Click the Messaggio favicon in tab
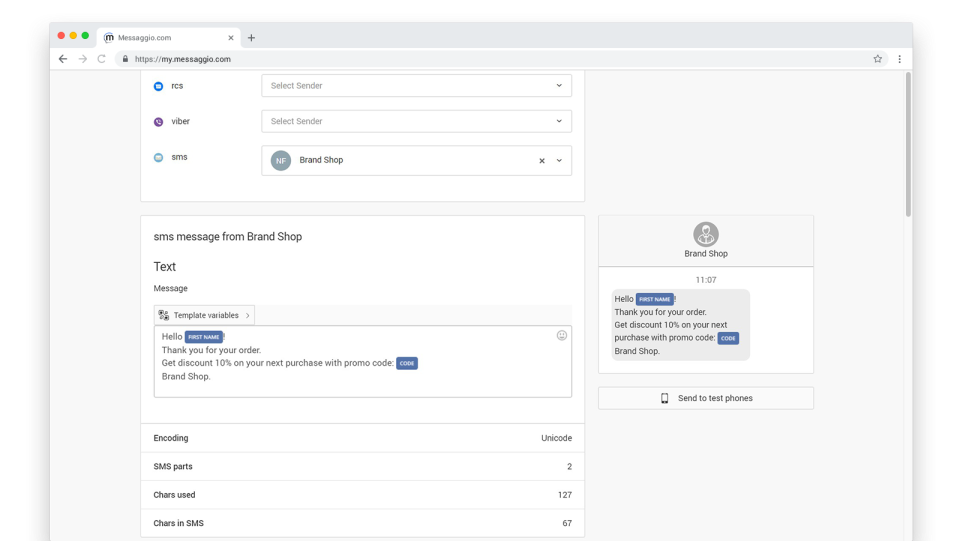This screenshot has width=960, height=541. coord(109,37)
